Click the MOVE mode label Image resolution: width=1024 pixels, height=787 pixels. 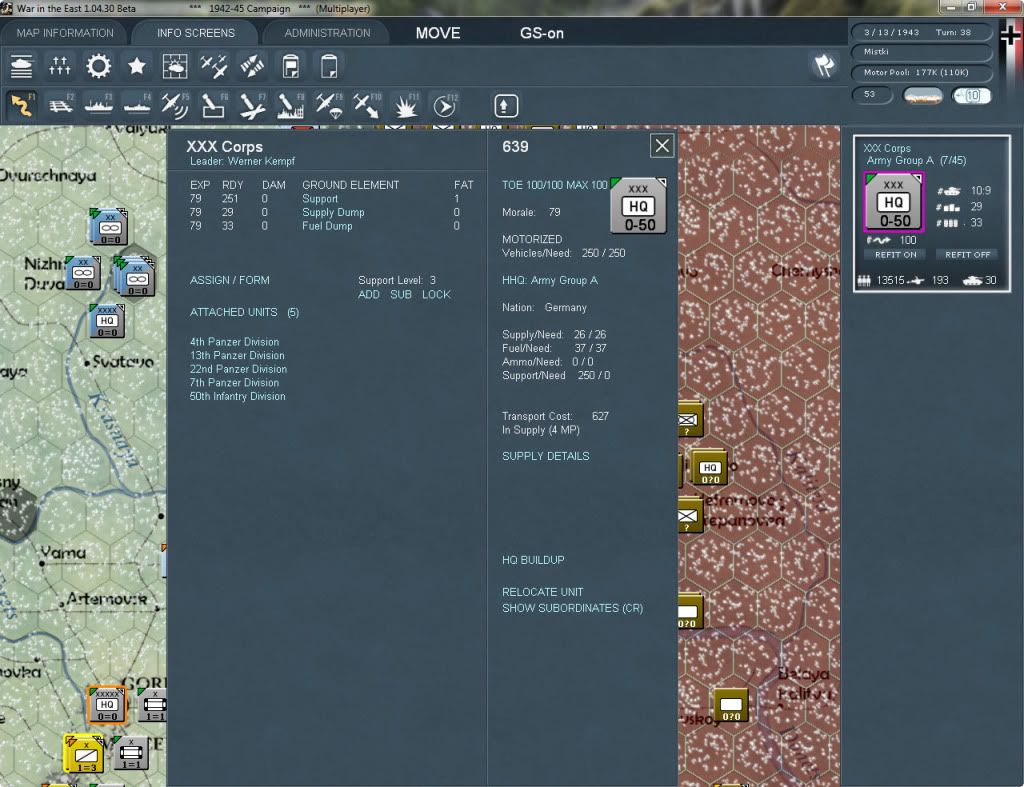(x=438, y=33)
